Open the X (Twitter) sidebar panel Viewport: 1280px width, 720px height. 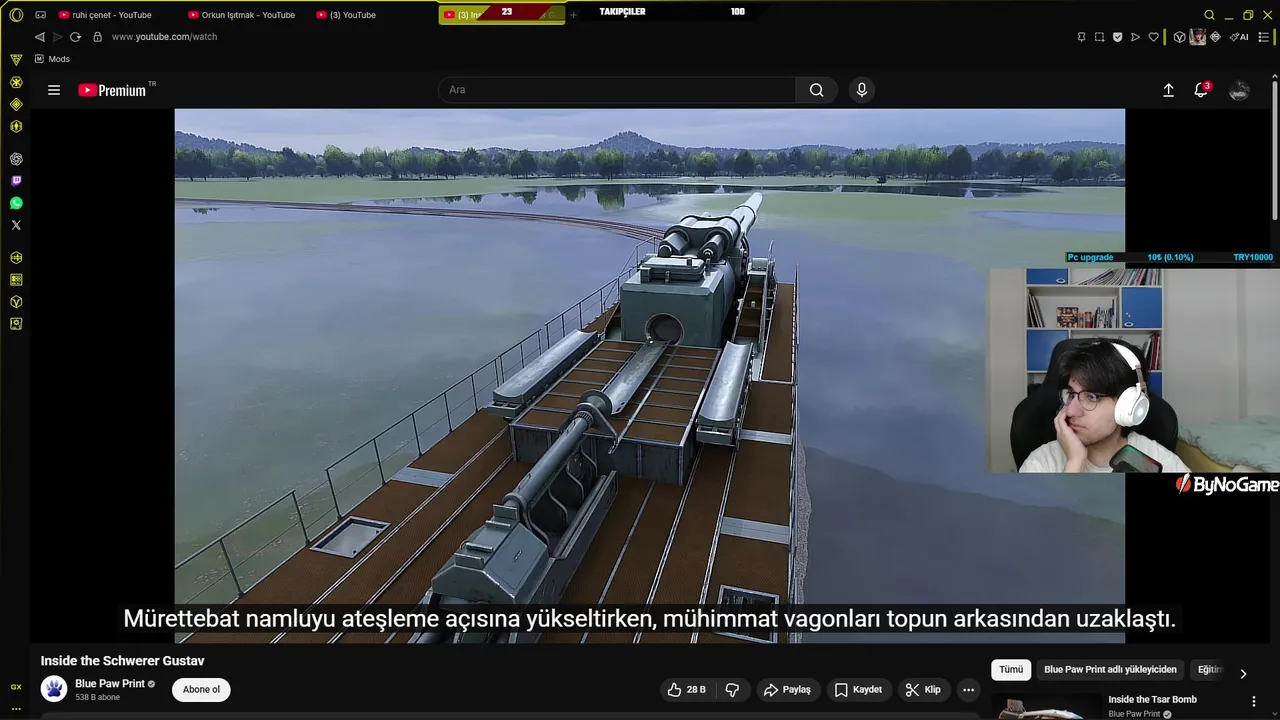point(16,225)
